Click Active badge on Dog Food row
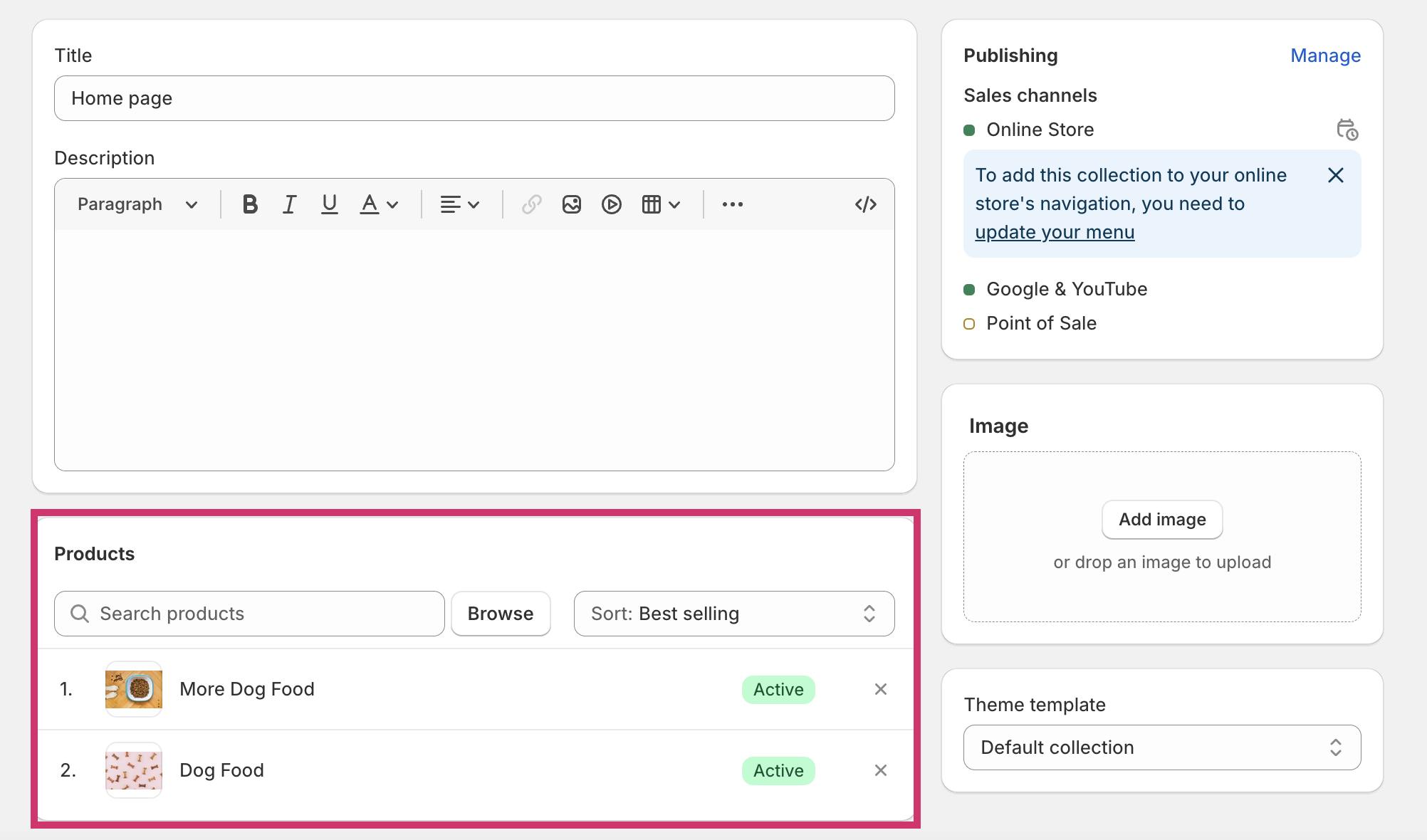Viewport: 1427px width, 840px height. pos(778,771)
